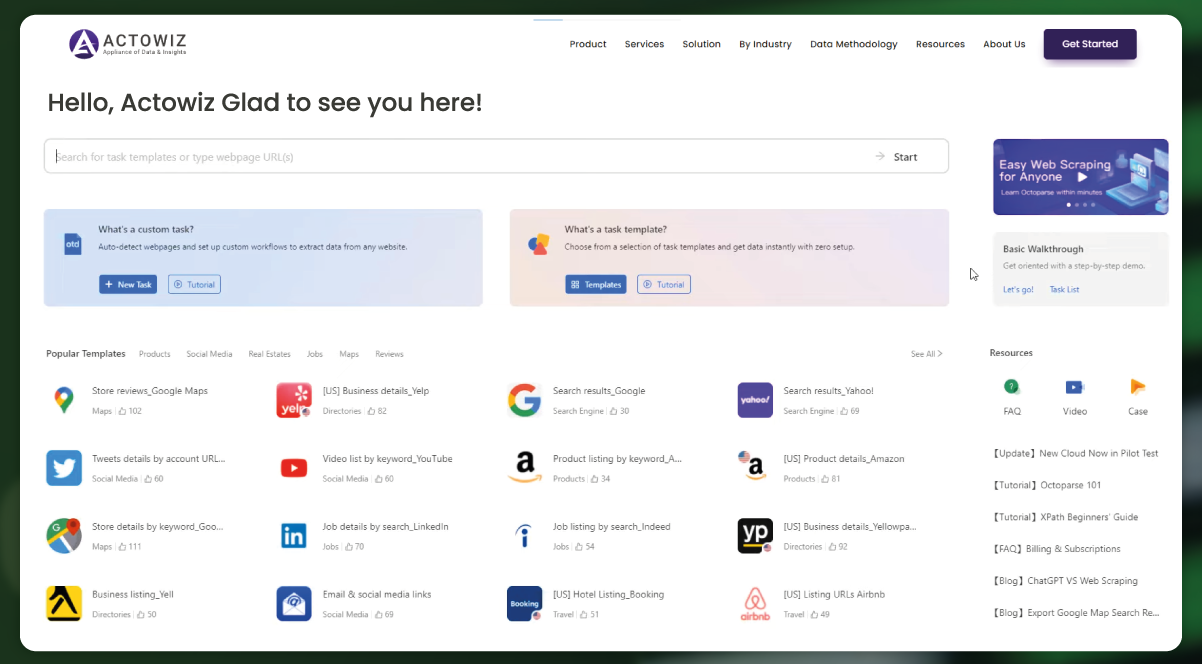
Task: Click the custom task card icon
Action: (73, 244)
